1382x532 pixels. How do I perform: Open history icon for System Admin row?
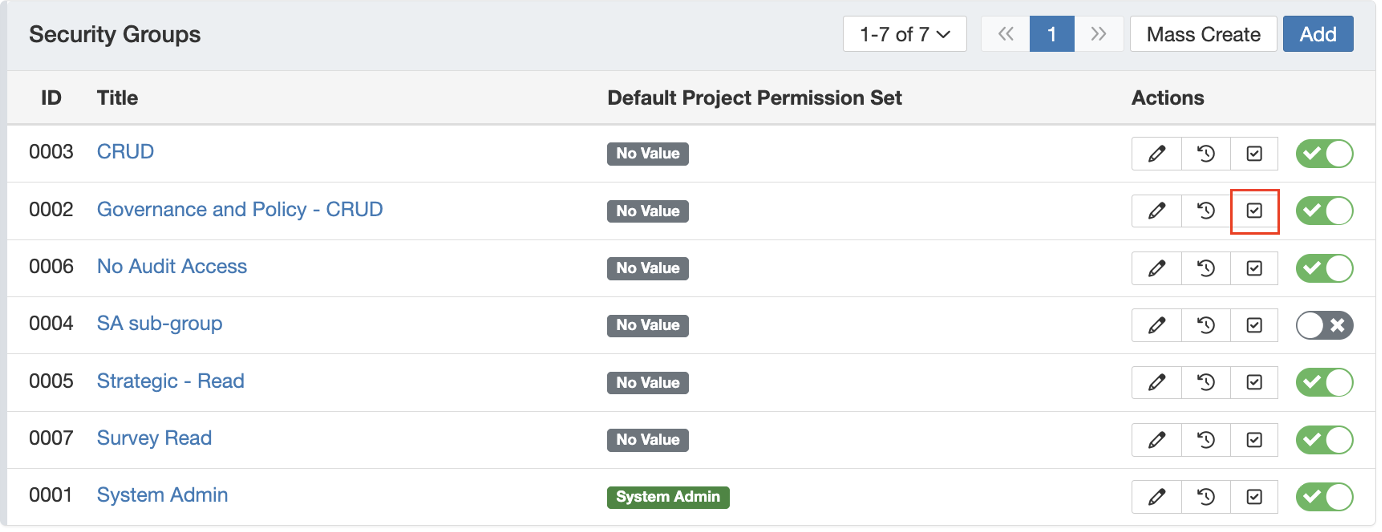[x=1206, y=496]
